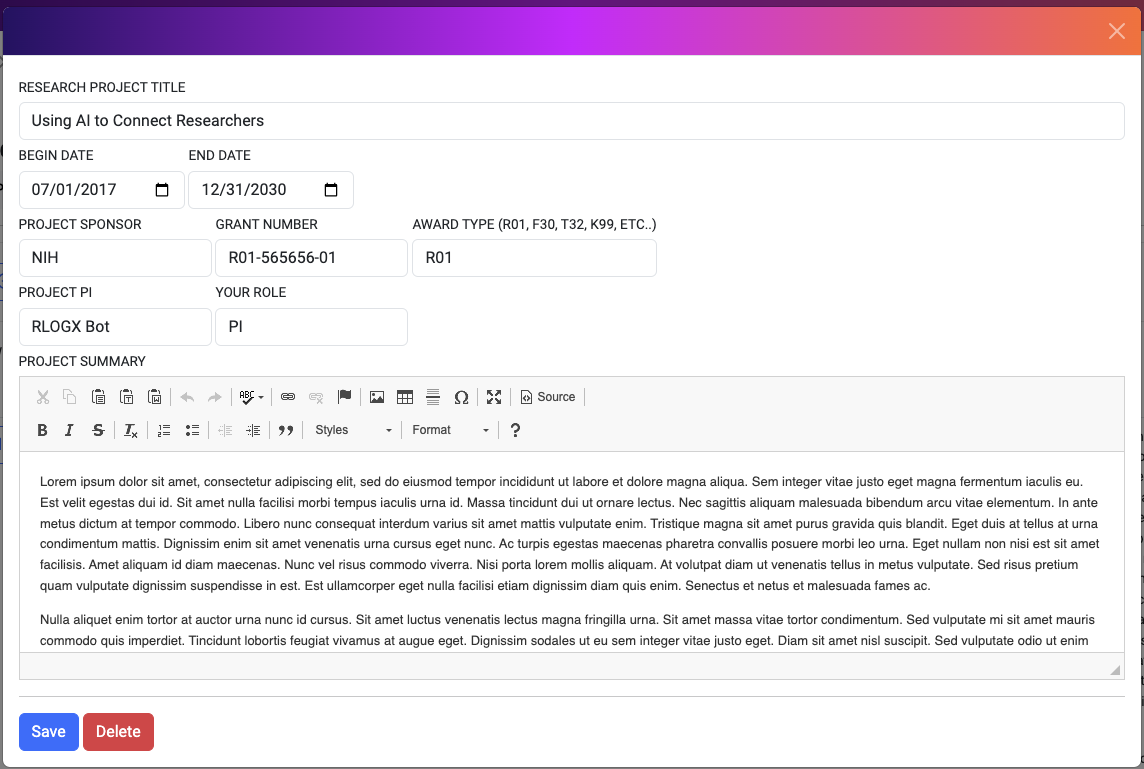Click Paste as plain text icon
This screenshot has width=1144, height=769.
coord(127,397)
